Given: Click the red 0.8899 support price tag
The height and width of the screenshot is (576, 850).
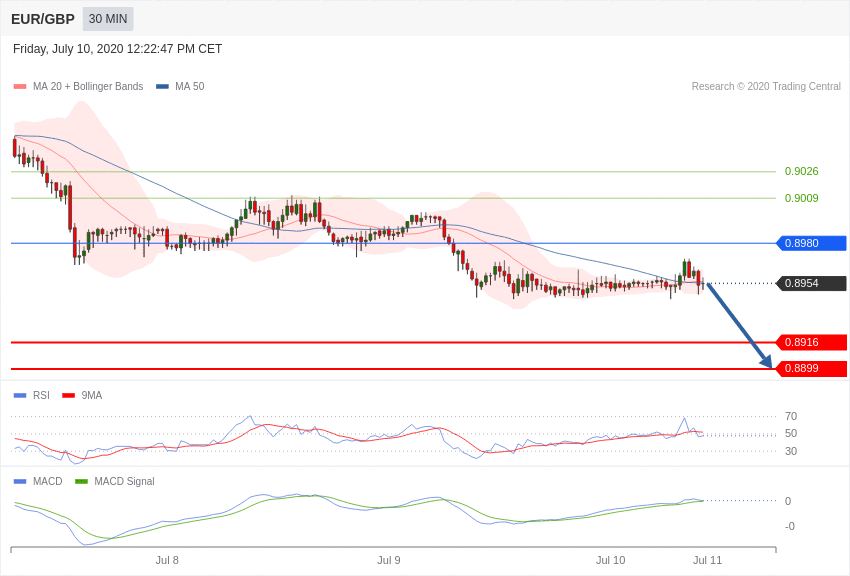Looking at the screenshot, I should click(812, 368).
